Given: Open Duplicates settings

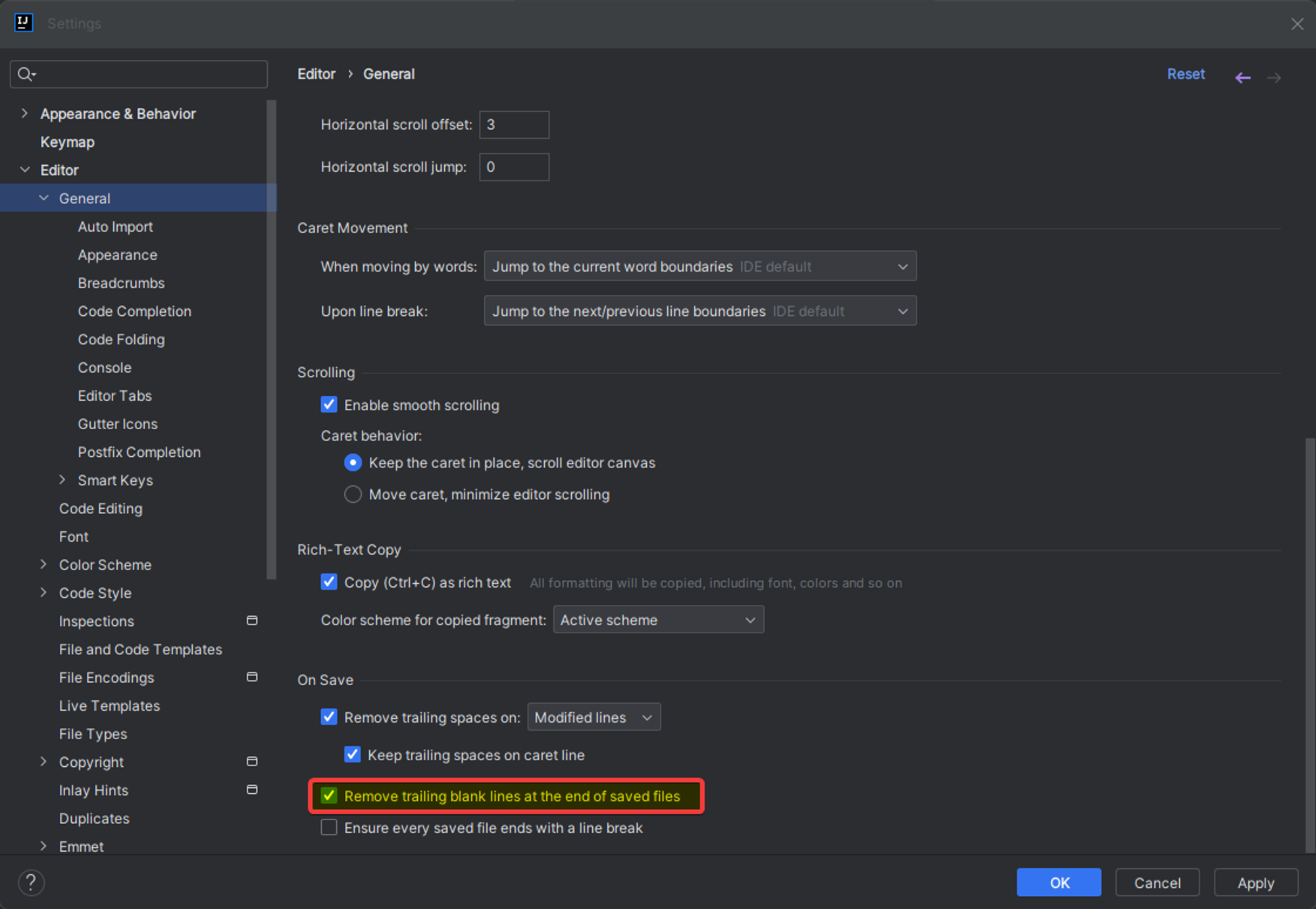Looking at the screenshot, I should [x=94, y=818].
